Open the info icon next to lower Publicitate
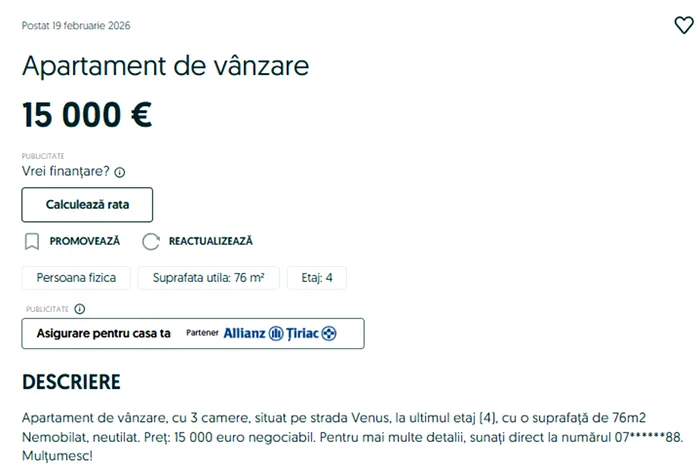700x473 pixels. (x=79, y=309)
